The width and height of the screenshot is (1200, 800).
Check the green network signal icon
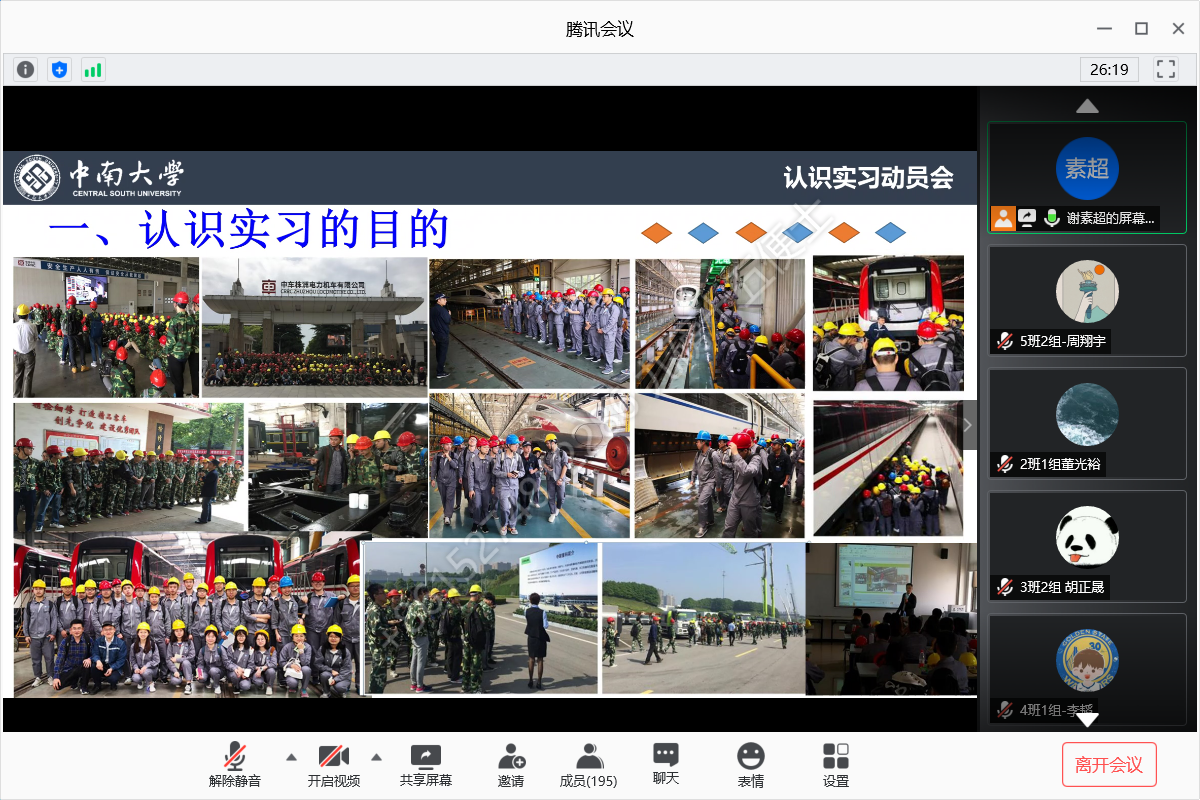(93, 69)
